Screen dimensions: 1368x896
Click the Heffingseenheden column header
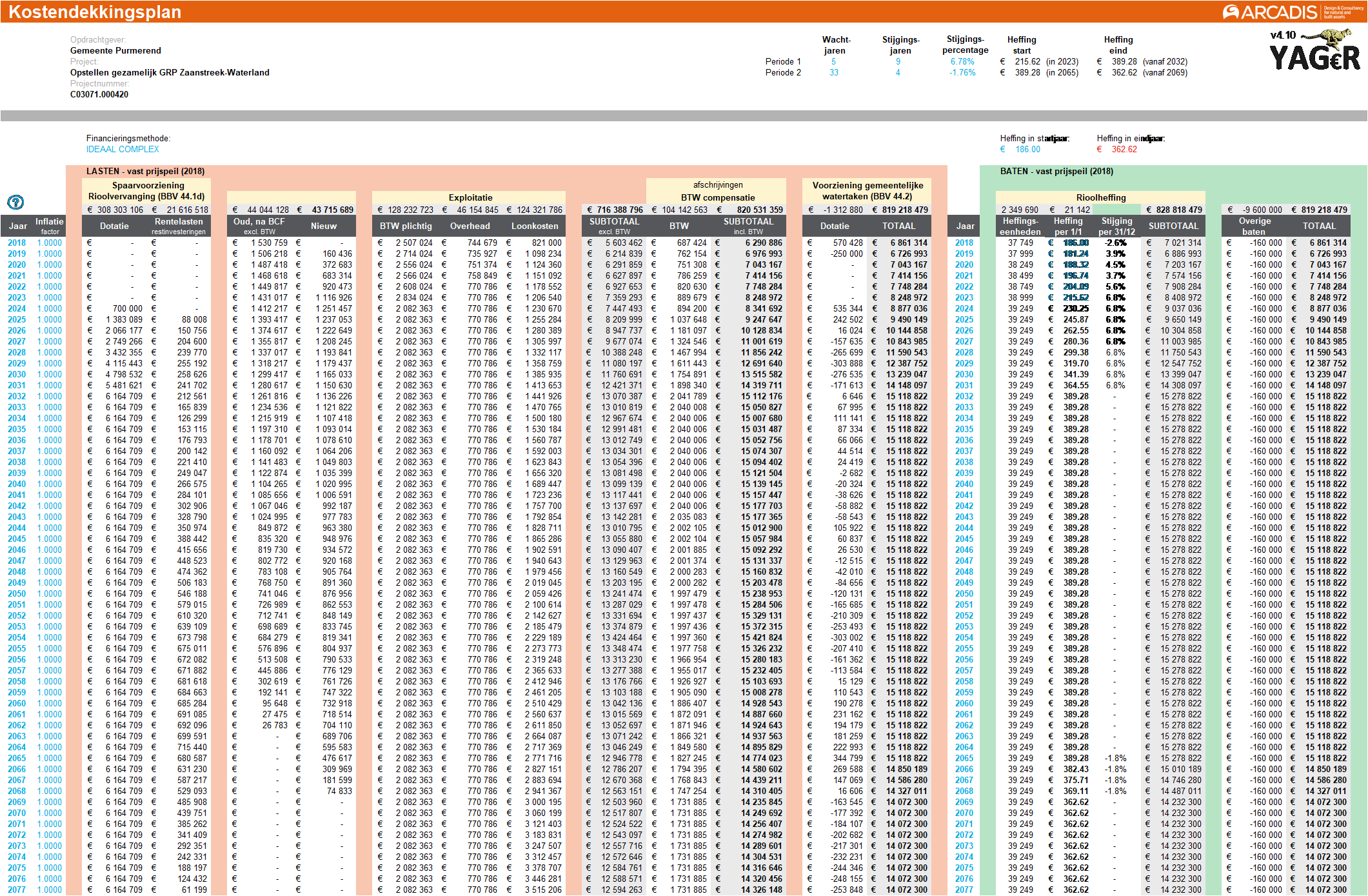coord(1020,226)
